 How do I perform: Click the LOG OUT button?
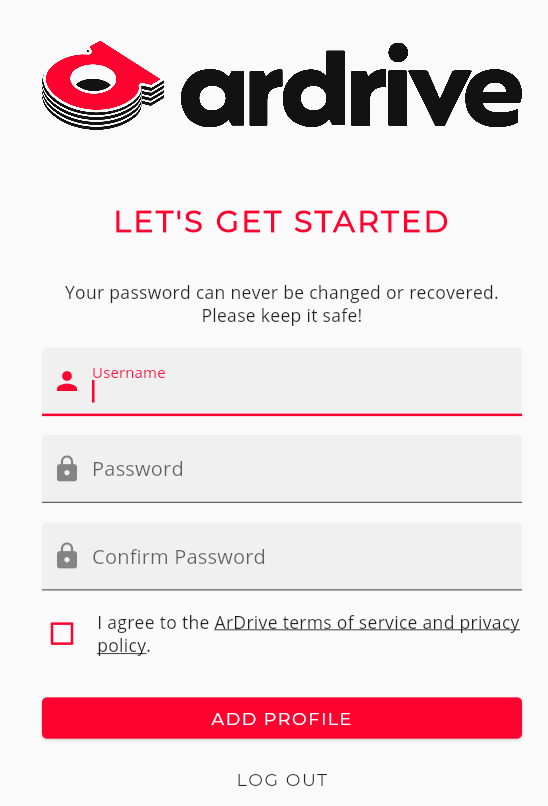pyautogui.click(x=282, y=780)
